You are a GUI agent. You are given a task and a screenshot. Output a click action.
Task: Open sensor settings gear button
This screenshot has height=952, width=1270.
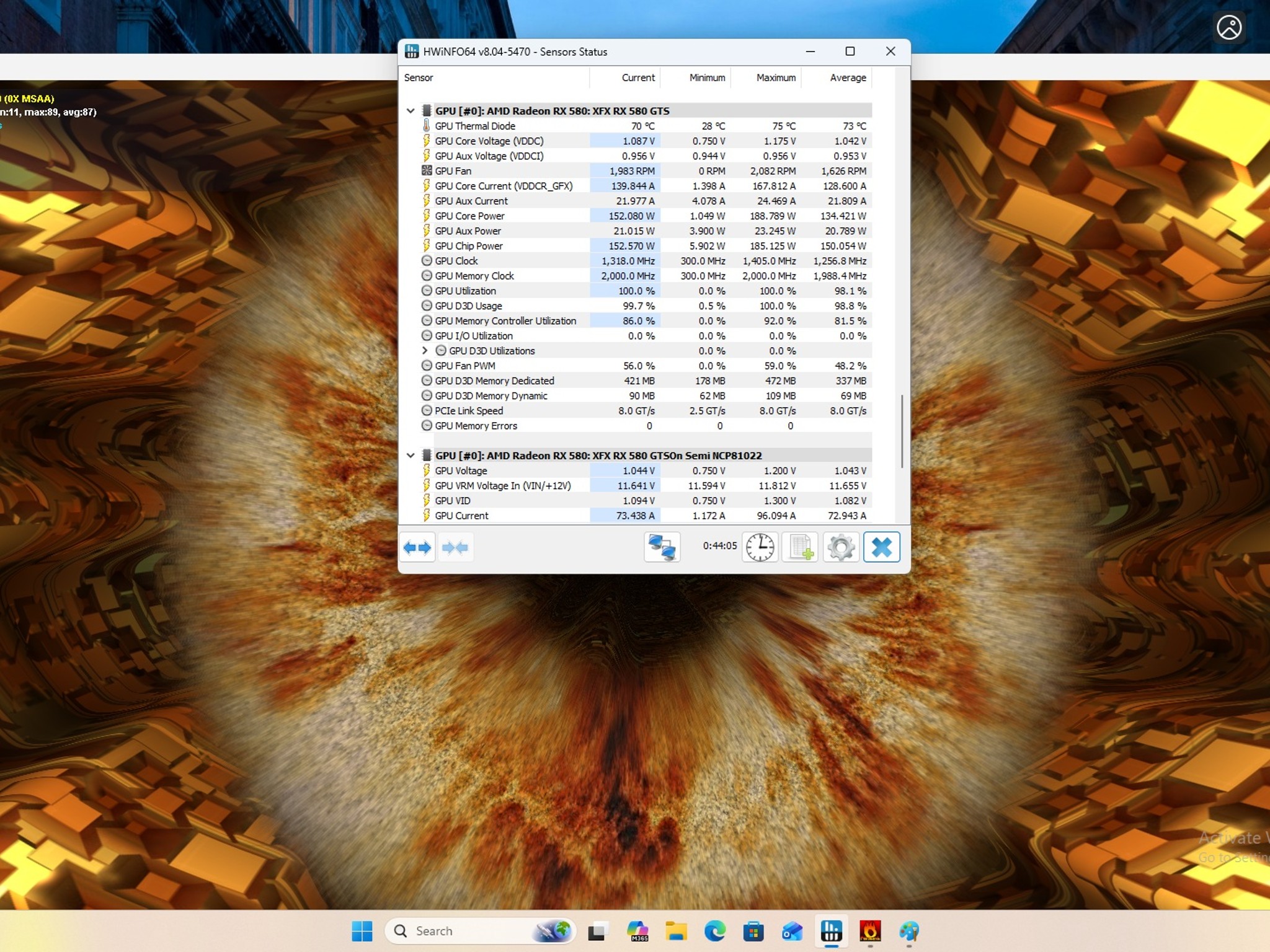click(841, 547)
